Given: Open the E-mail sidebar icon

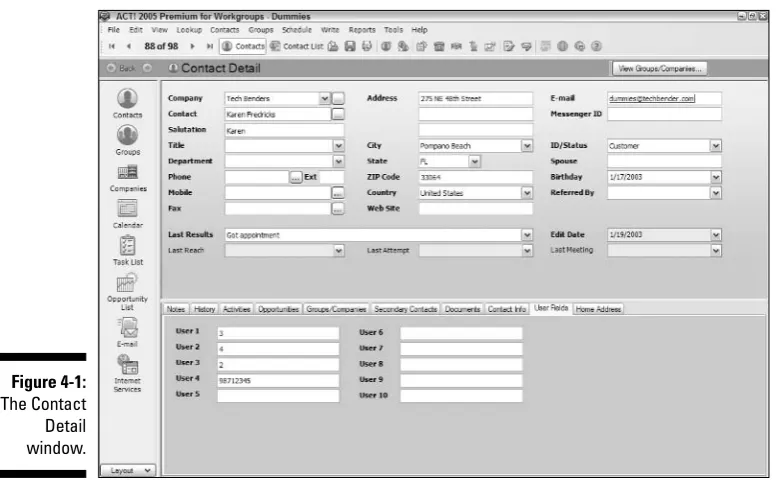Looking at the screenshot, I should [127, 332].
